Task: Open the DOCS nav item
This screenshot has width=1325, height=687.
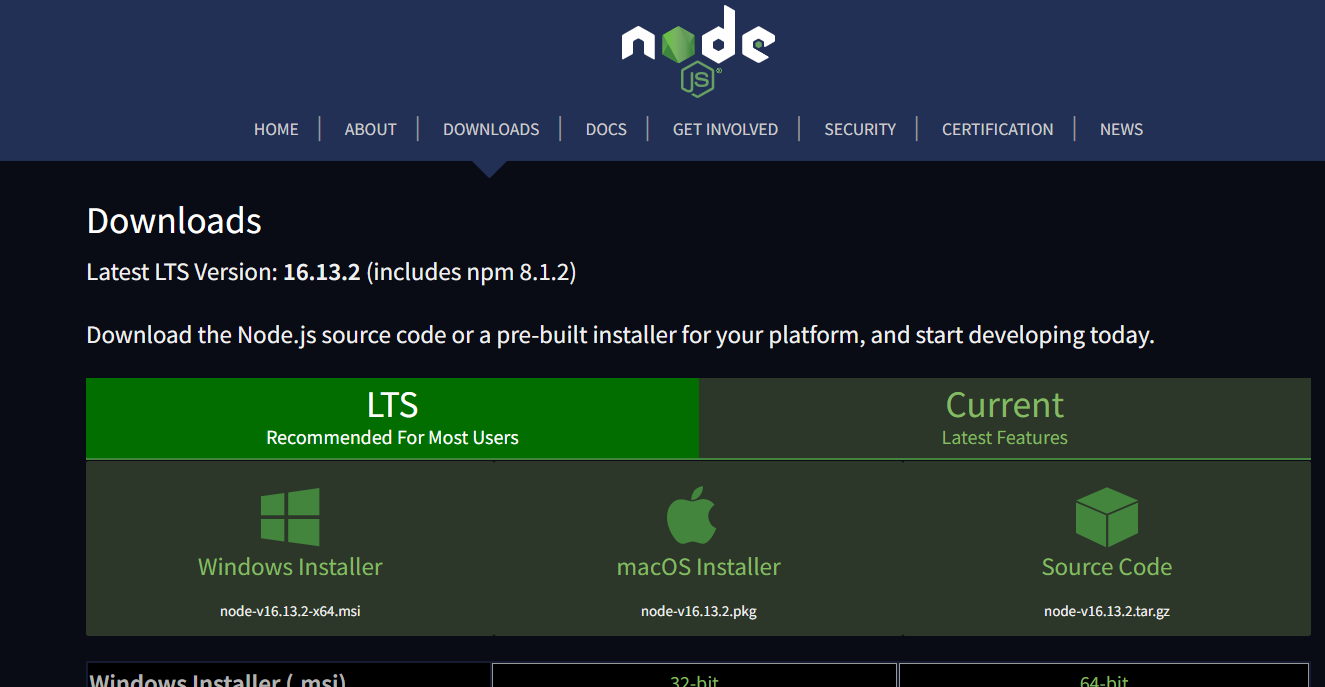Action: (606, 129)
